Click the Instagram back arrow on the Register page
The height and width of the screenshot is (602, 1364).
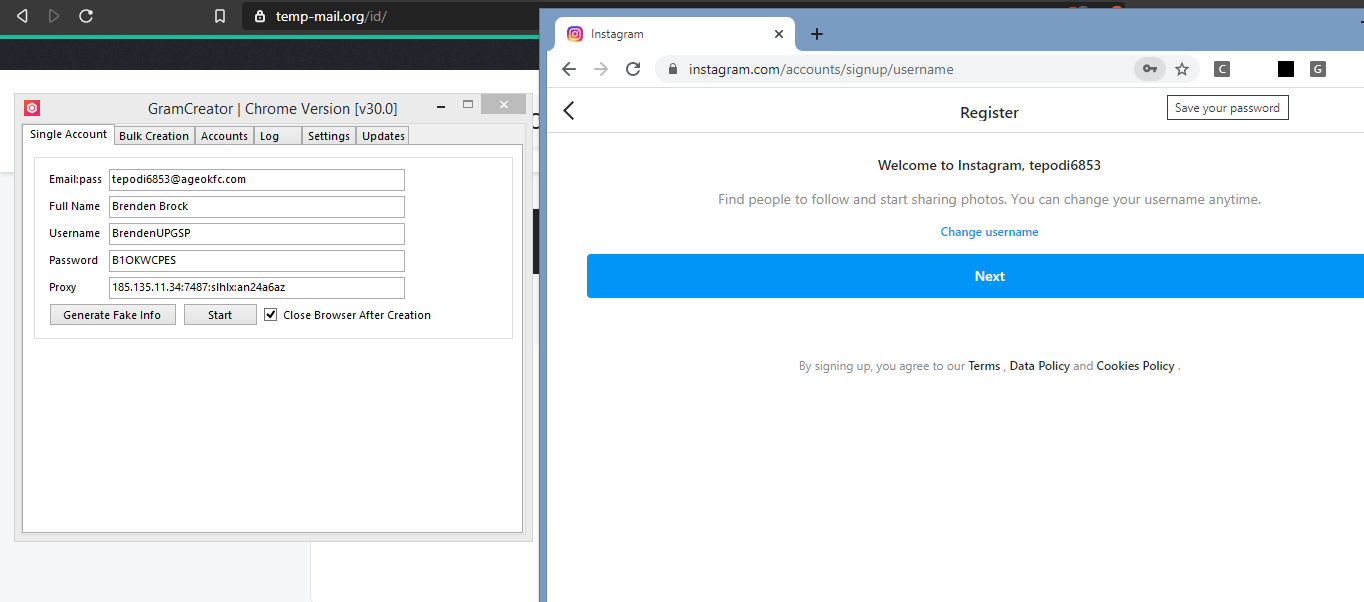click(569, 111)
